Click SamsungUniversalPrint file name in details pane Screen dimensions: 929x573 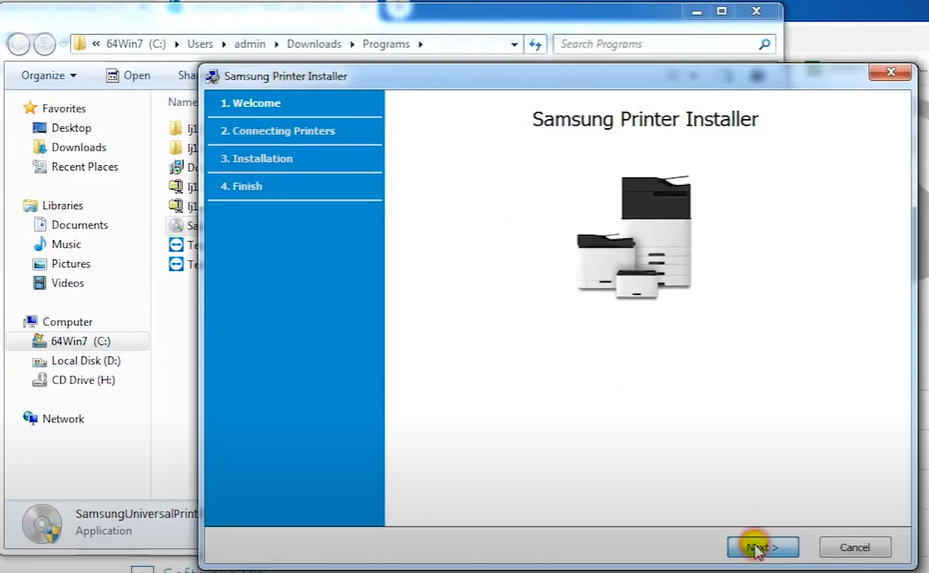(x=136, y=514)
